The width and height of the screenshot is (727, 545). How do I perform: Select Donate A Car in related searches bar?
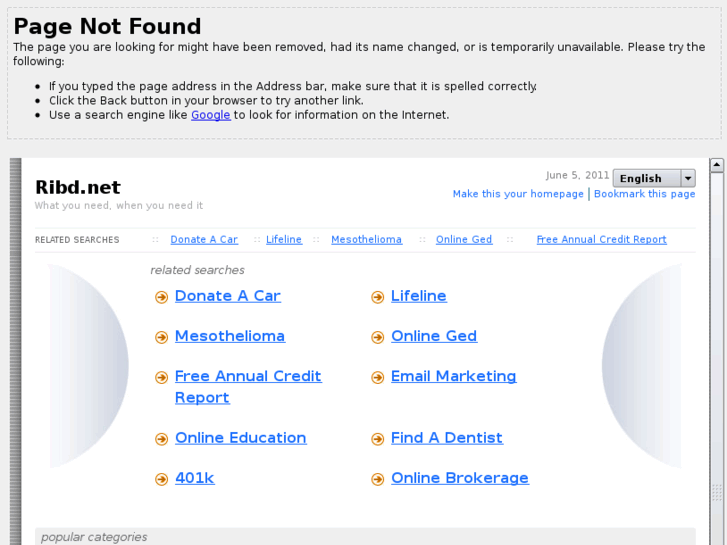point(204,240)
